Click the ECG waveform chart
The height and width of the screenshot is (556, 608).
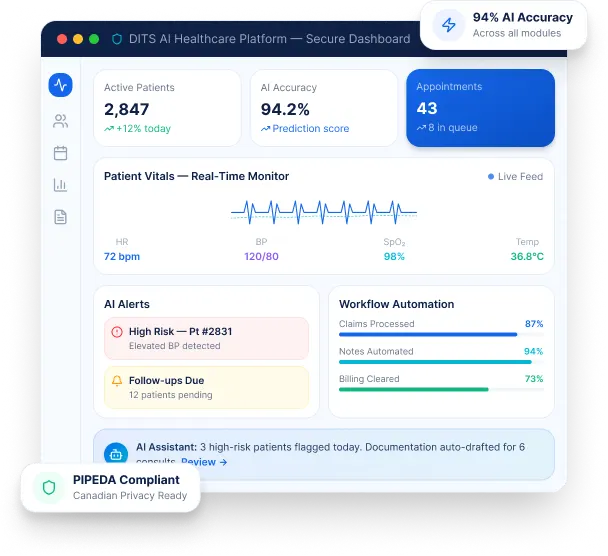click(324, 212)
